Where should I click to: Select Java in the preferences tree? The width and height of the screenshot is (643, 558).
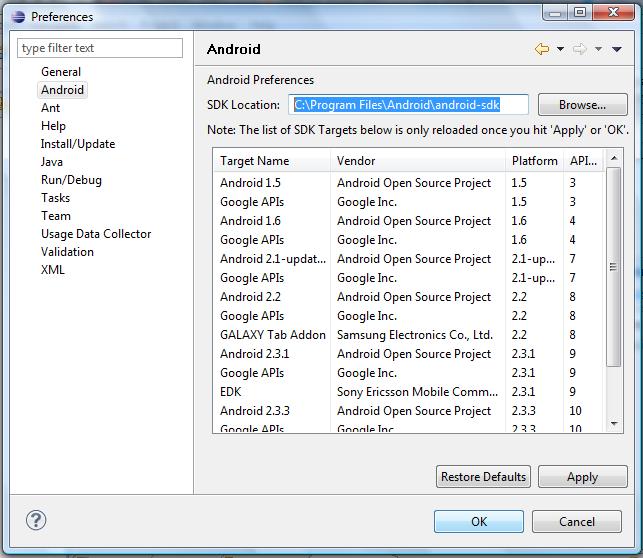[52, 162]
